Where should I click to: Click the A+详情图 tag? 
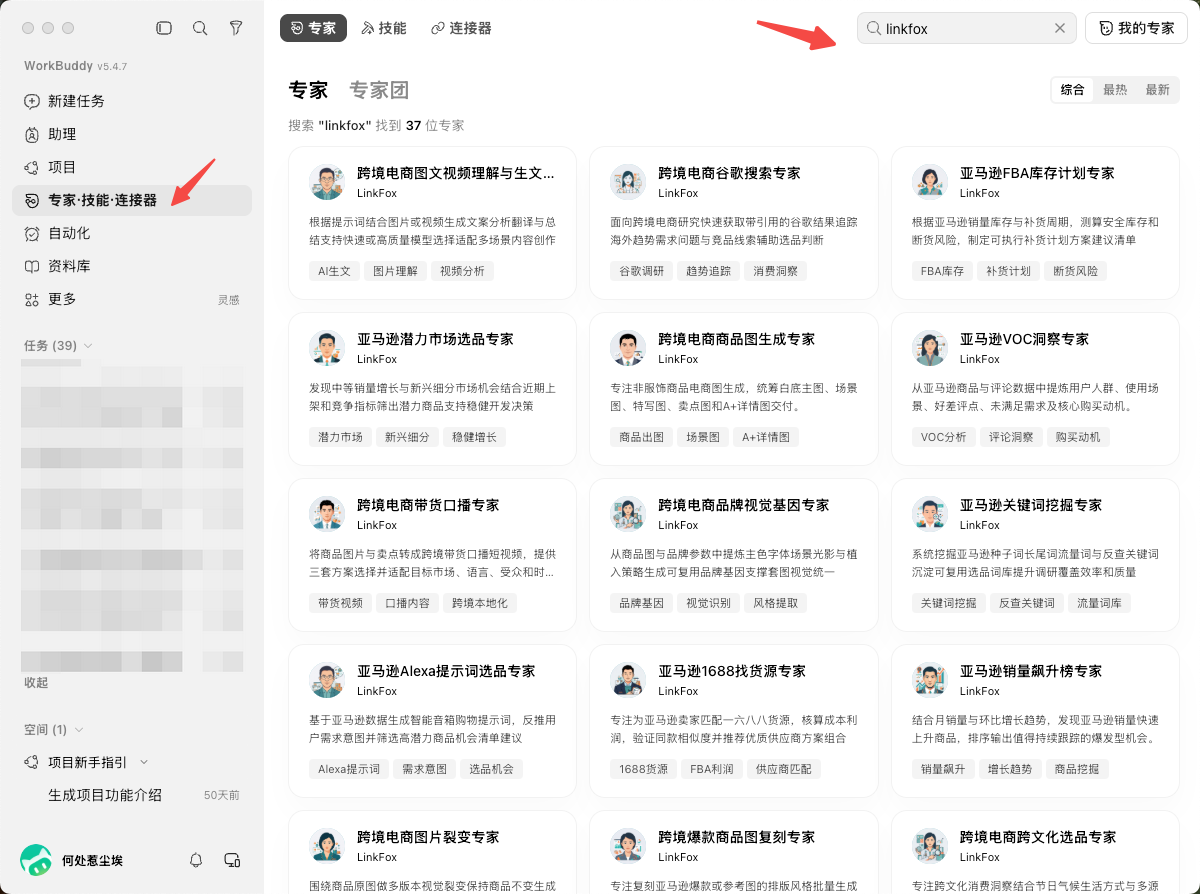coord(767,437)
